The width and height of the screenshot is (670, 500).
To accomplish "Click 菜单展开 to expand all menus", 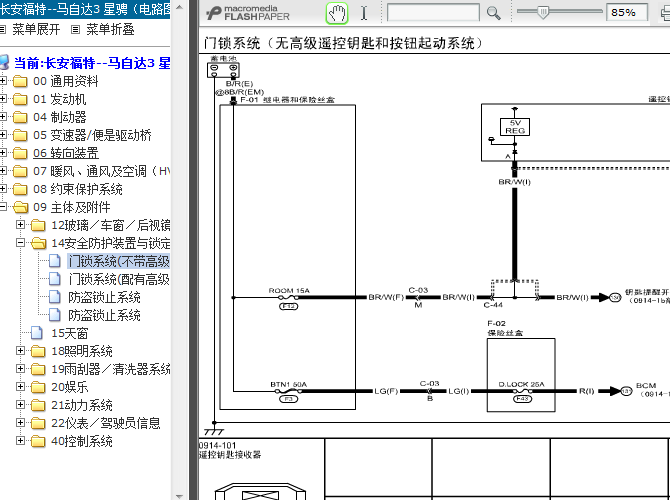I will pyautogui.click(x=36, y=29).
